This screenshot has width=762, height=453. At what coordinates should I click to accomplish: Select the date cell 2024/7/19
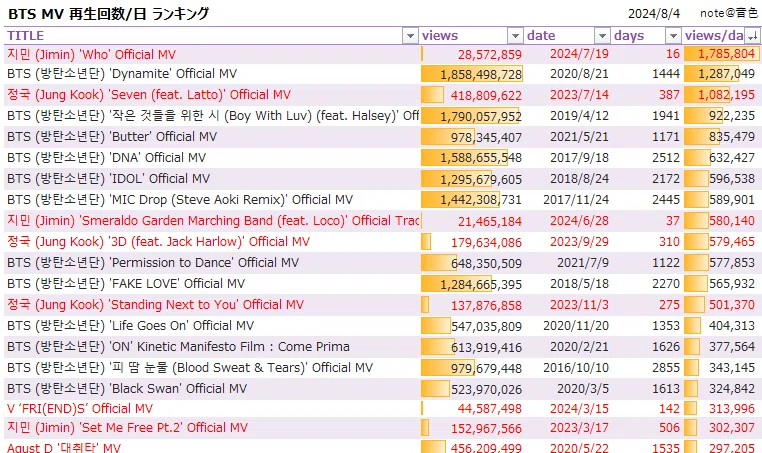[579, 54]
